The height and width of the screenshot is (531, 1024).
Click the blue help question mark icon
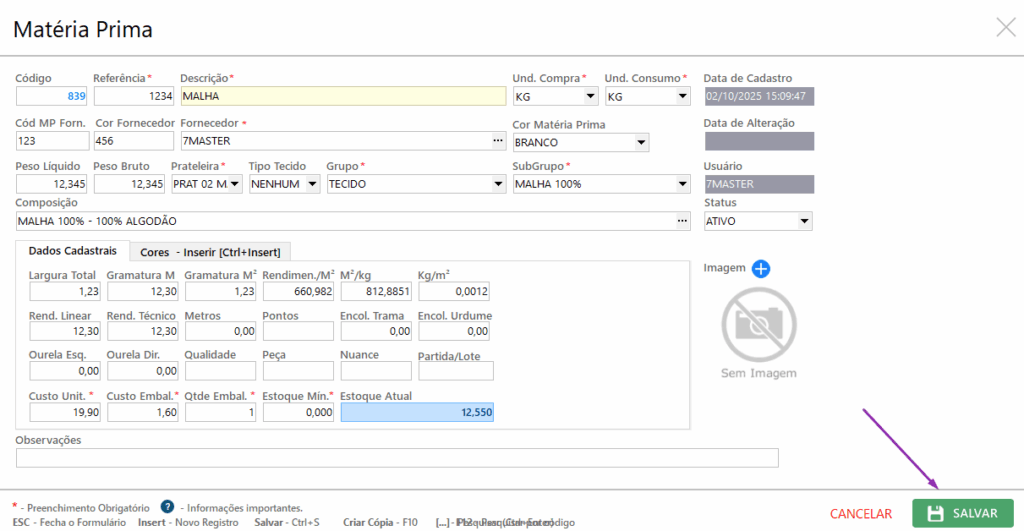[168, 507]
